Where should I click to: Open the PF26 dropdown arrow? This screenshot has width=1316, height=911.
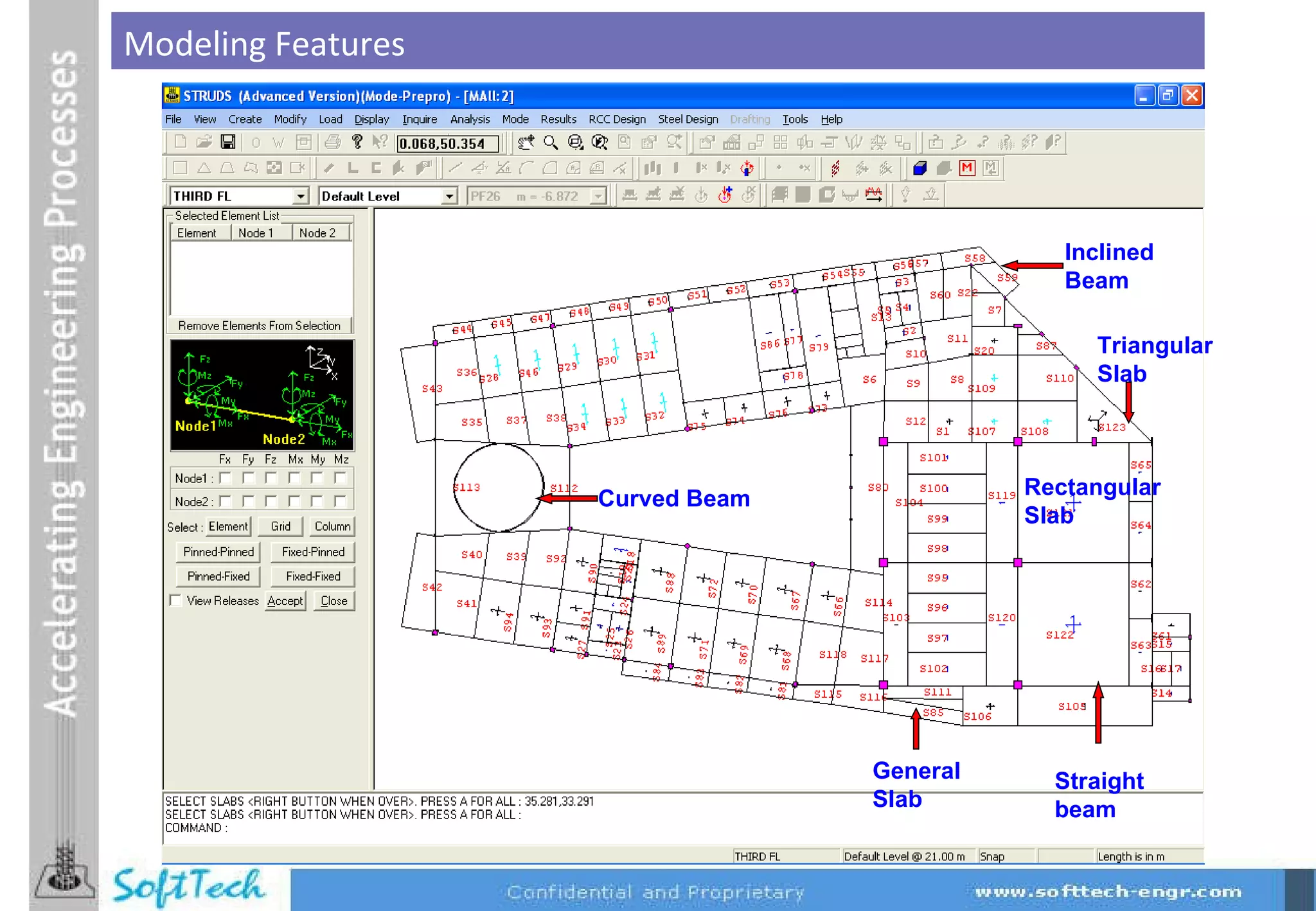(598, 196)
